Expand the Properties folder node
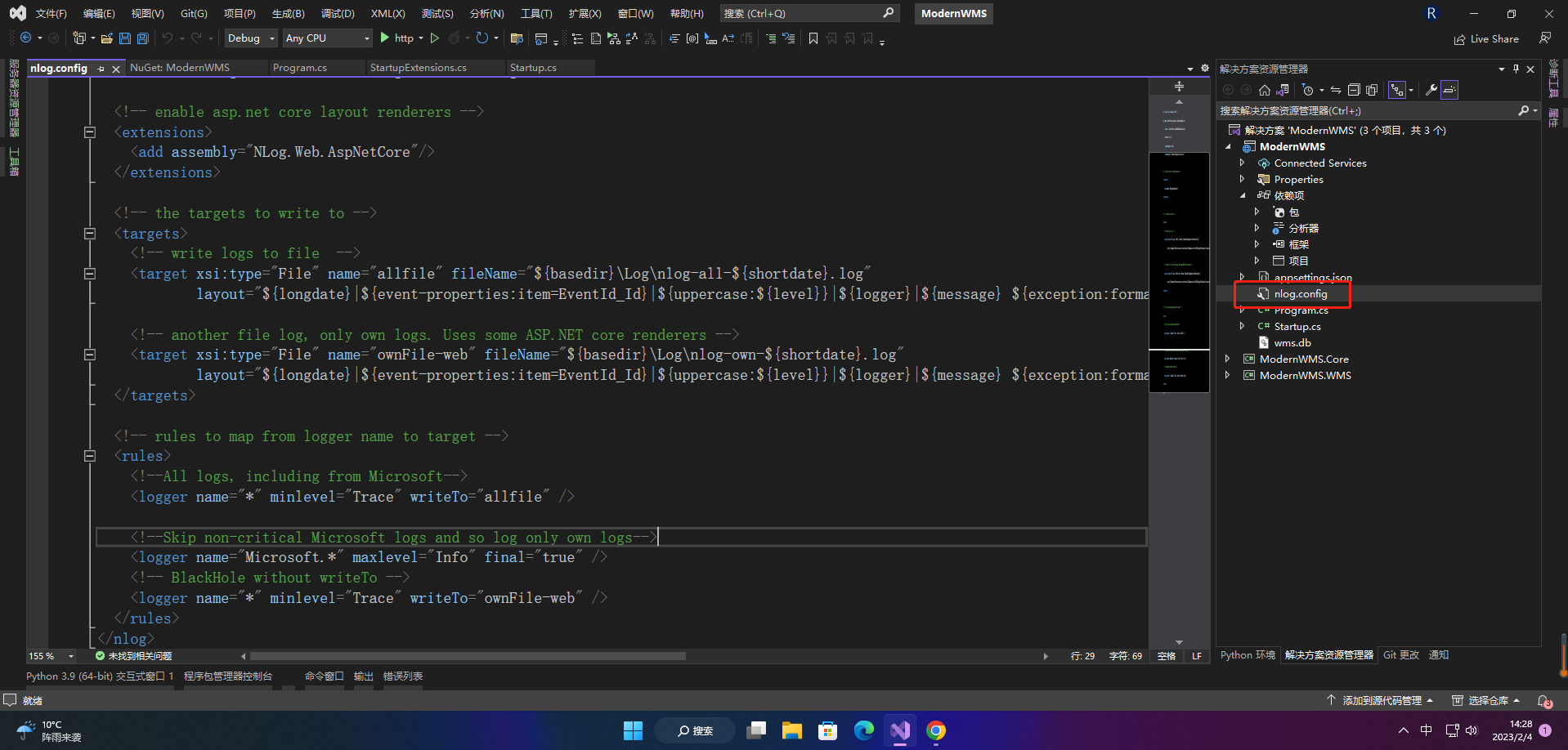 tap(1242, 179)
